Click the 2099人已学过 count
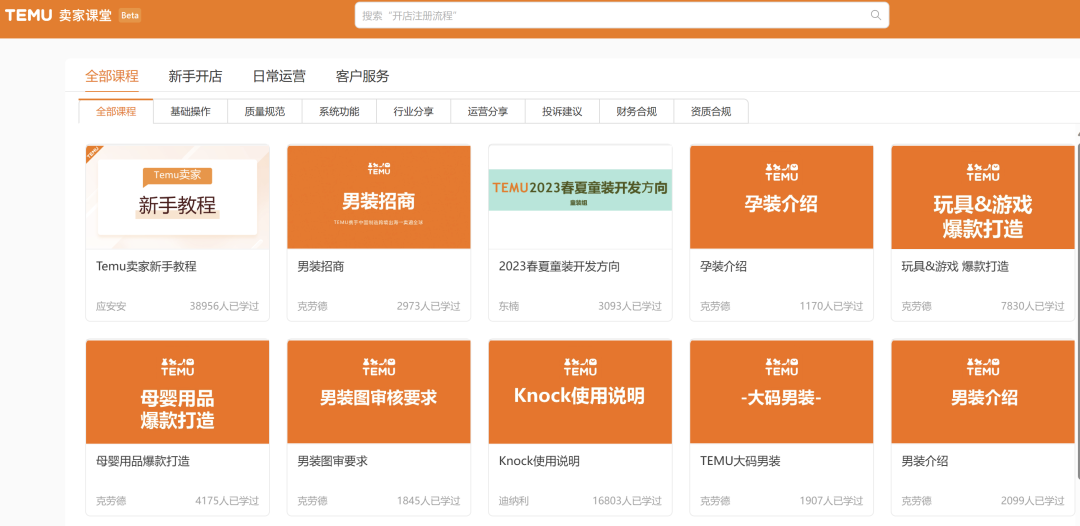Viewport: 1080px width, 526px height. [x=1032, y=501]
